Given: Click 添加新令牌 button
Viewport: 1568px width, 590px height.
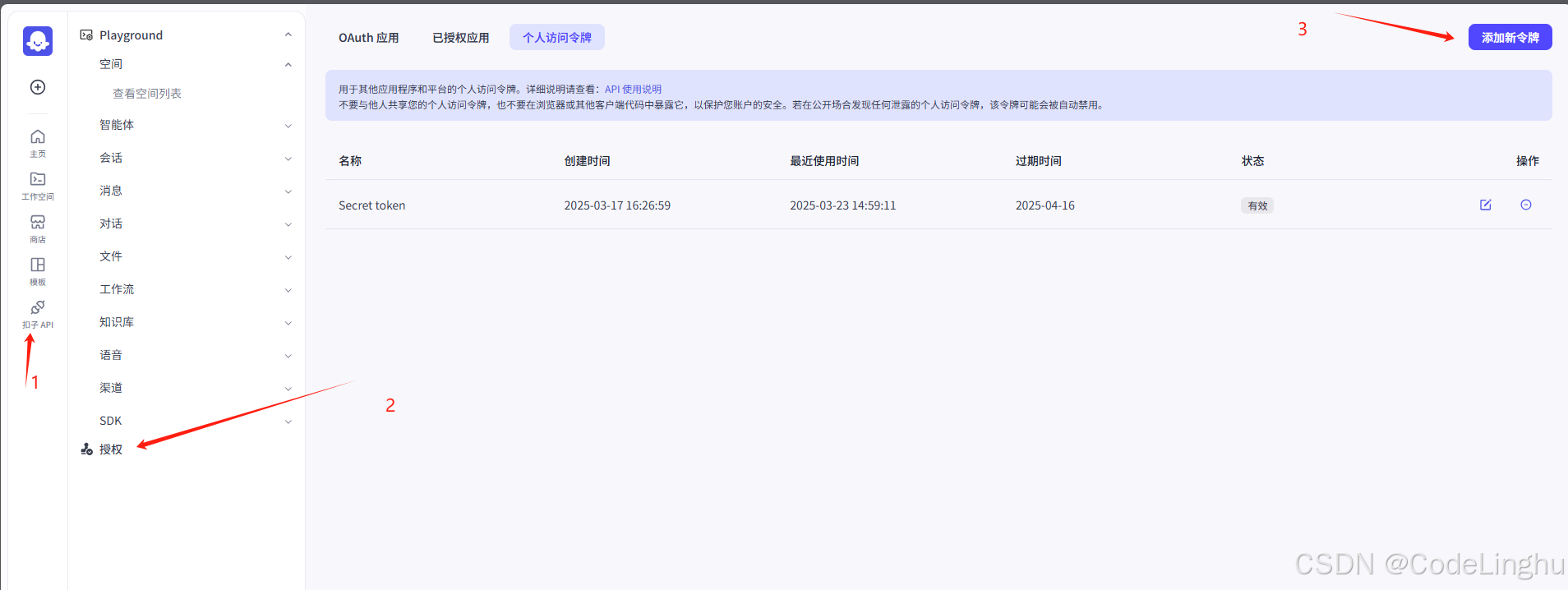Looking at the screenshot, I should pyautogui.click(x=1510, y=37).
